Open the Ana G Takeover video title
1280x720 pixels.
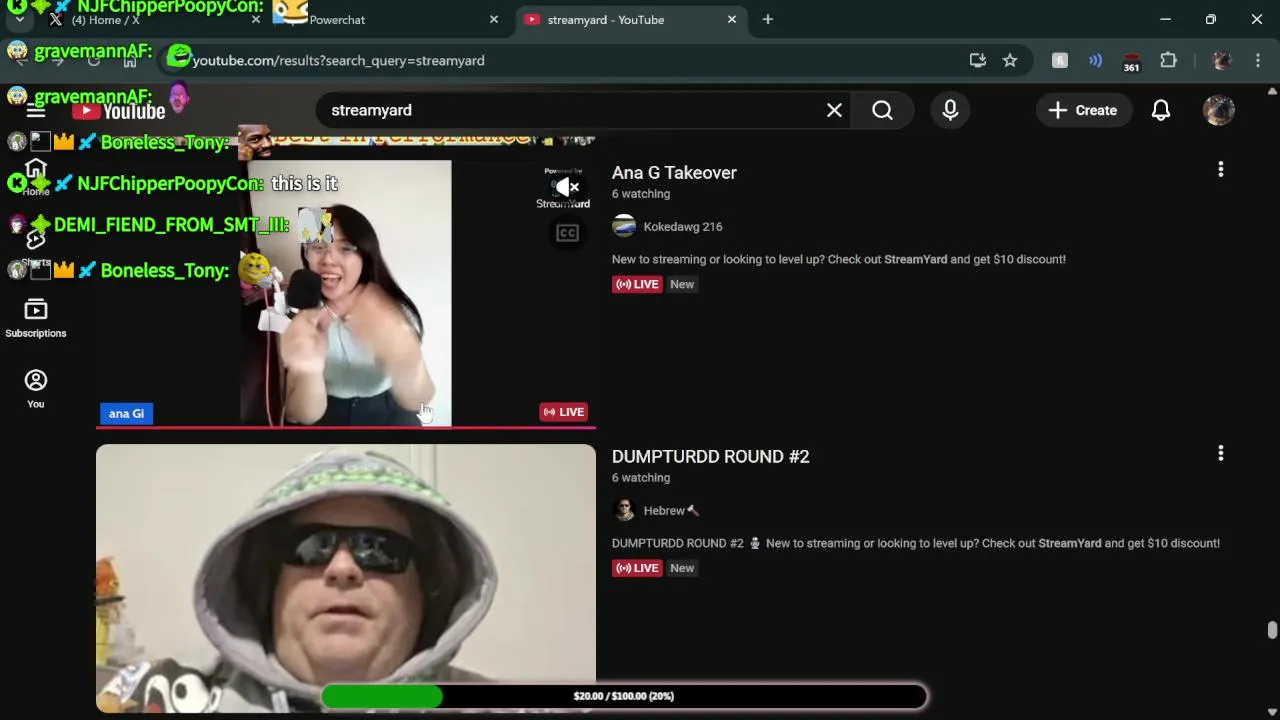pyautogui.click(x=674, y=172)
